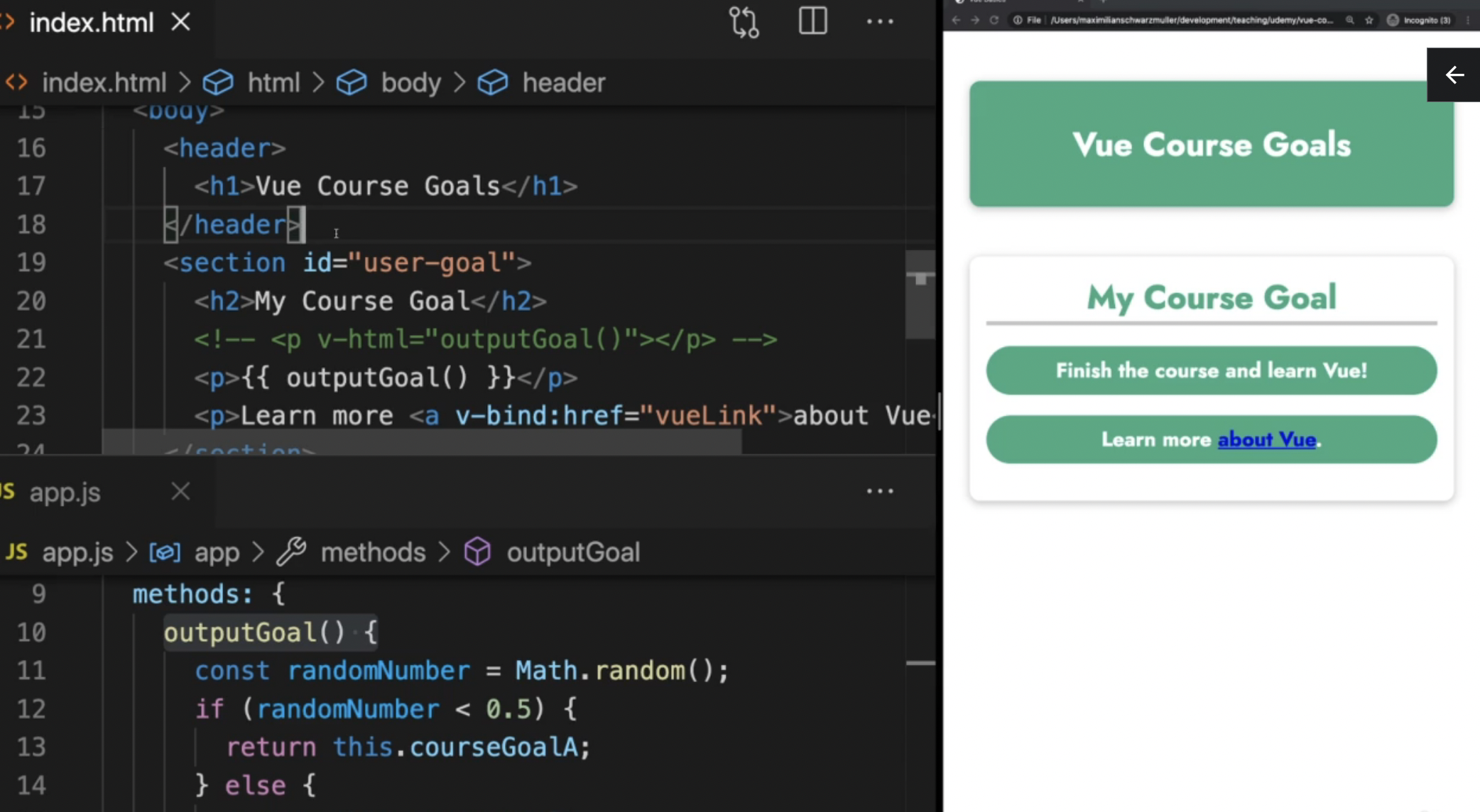Click the outputGoal() method definition
1480x812 pixels.
tap(271, 632)
